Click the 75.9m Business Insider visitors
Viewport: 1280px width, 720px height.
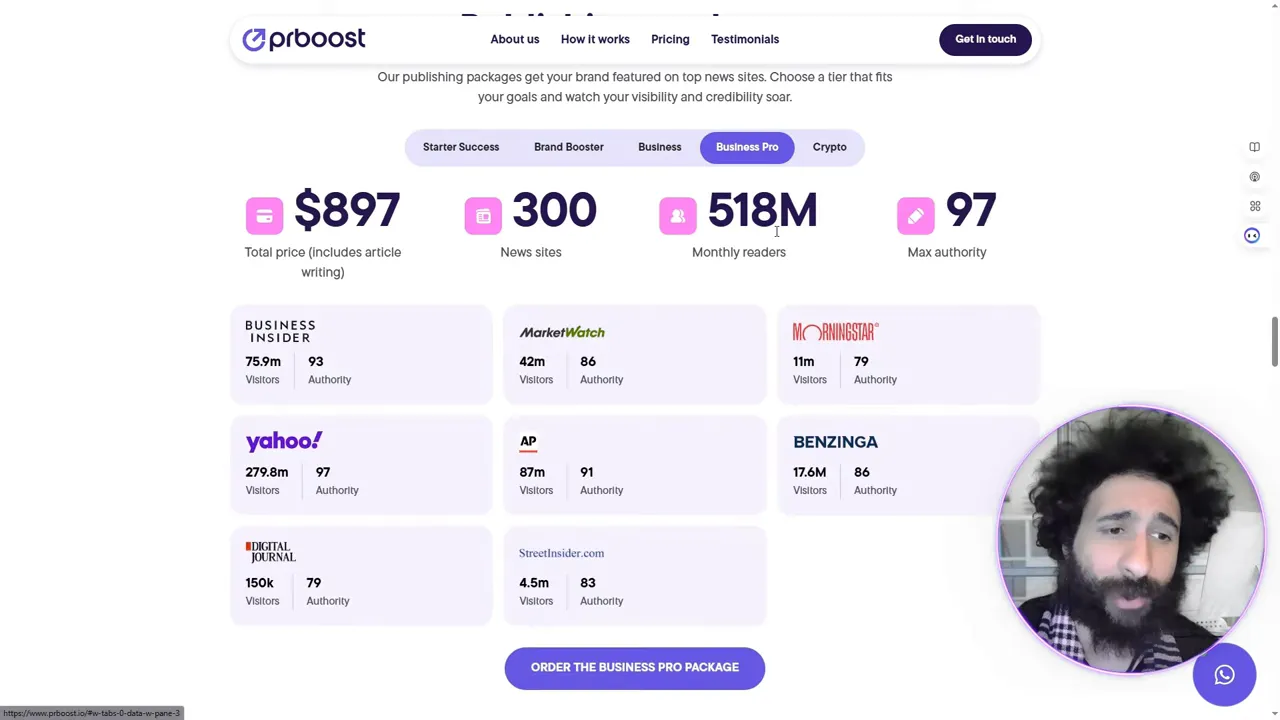(263, 361)
